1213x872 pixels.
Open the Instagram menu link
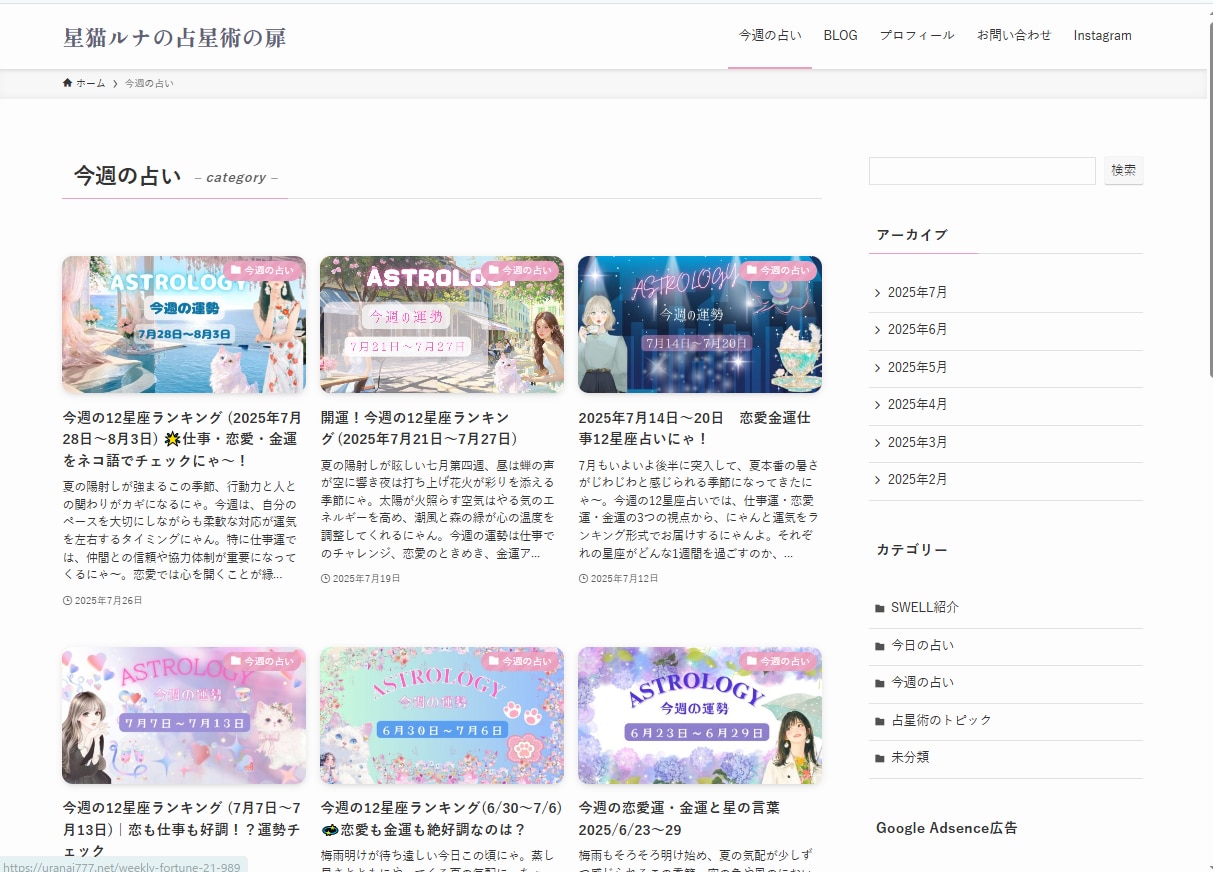(x=1102, y=35)
